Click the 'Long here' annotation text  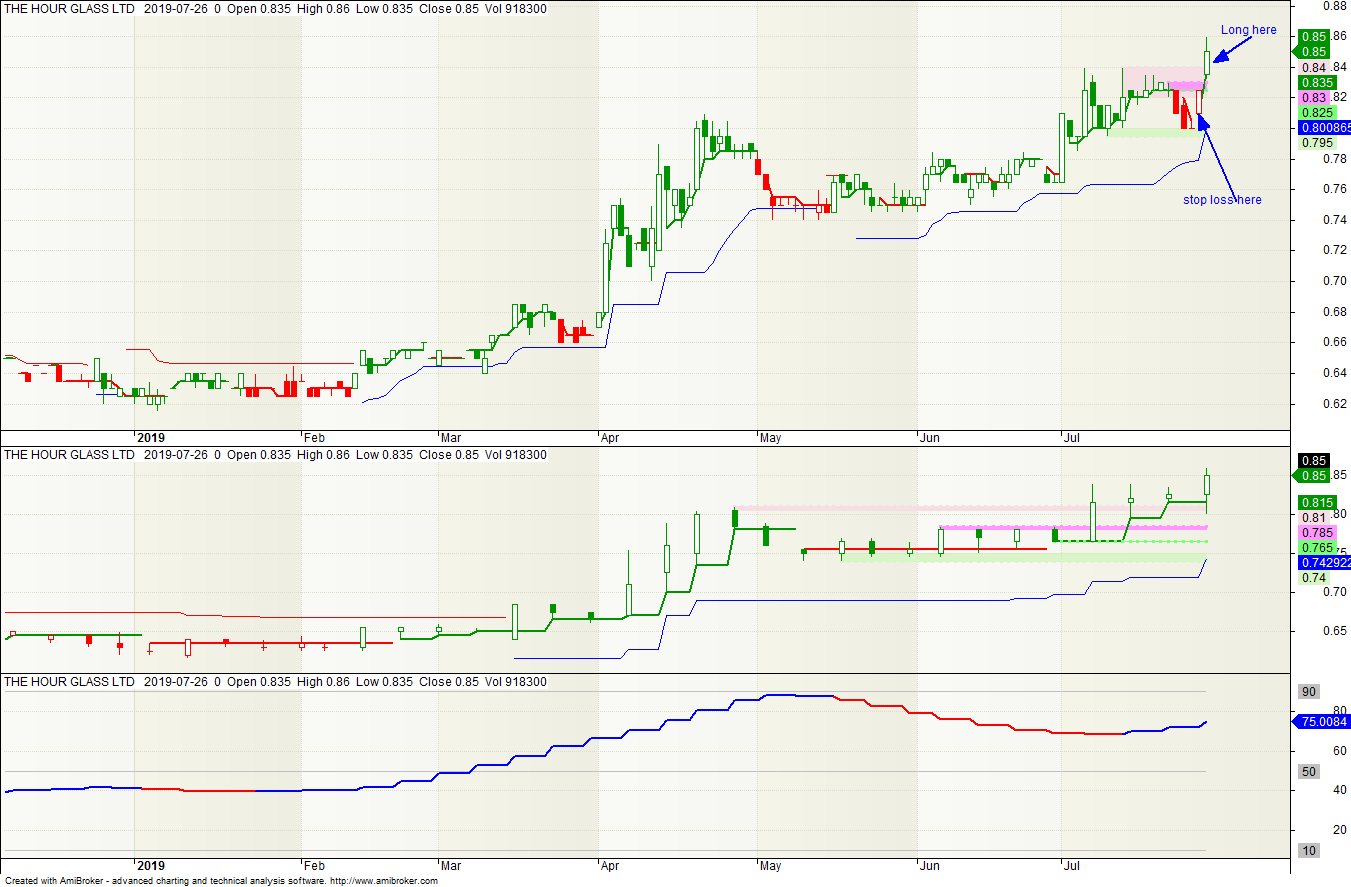click(x=1248, y=30)
